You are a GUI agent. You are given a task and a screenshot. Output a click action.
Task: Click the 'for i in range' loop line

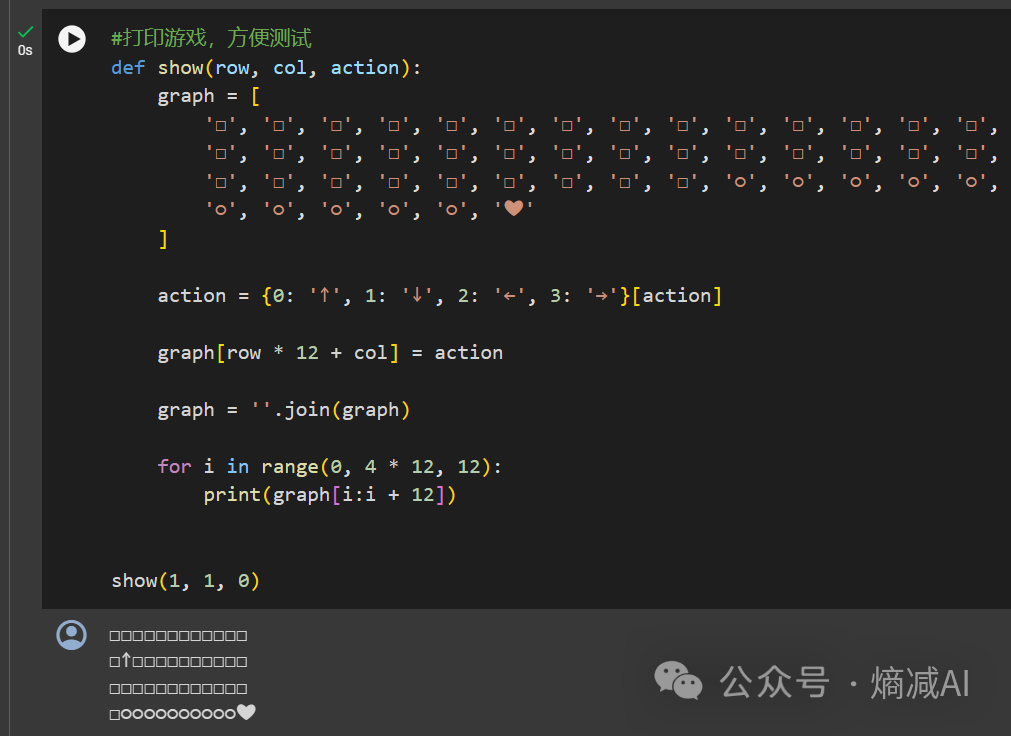coord(329,466)
